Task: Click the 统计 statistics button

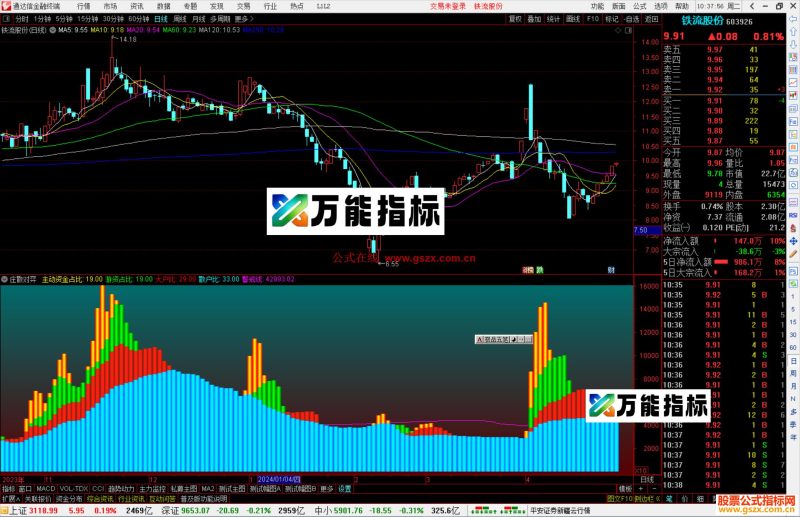Action: point(554,19)
